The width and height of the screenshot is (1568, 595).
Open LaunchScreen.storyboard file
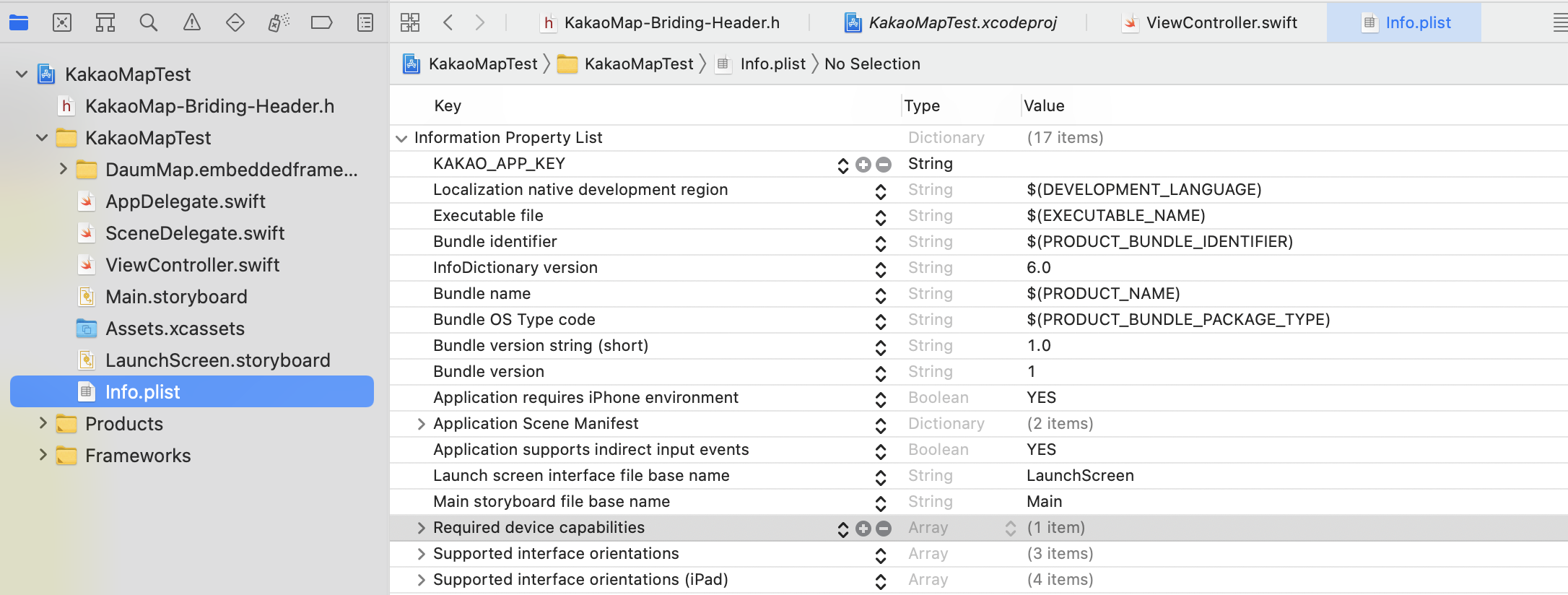point(217,360)
